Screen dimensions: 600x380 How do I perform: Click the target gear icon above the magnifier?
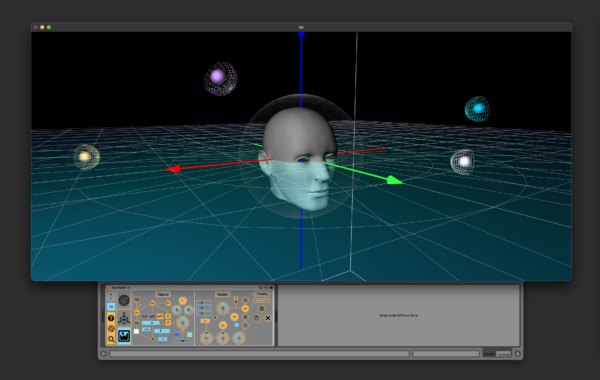[111, 328]
